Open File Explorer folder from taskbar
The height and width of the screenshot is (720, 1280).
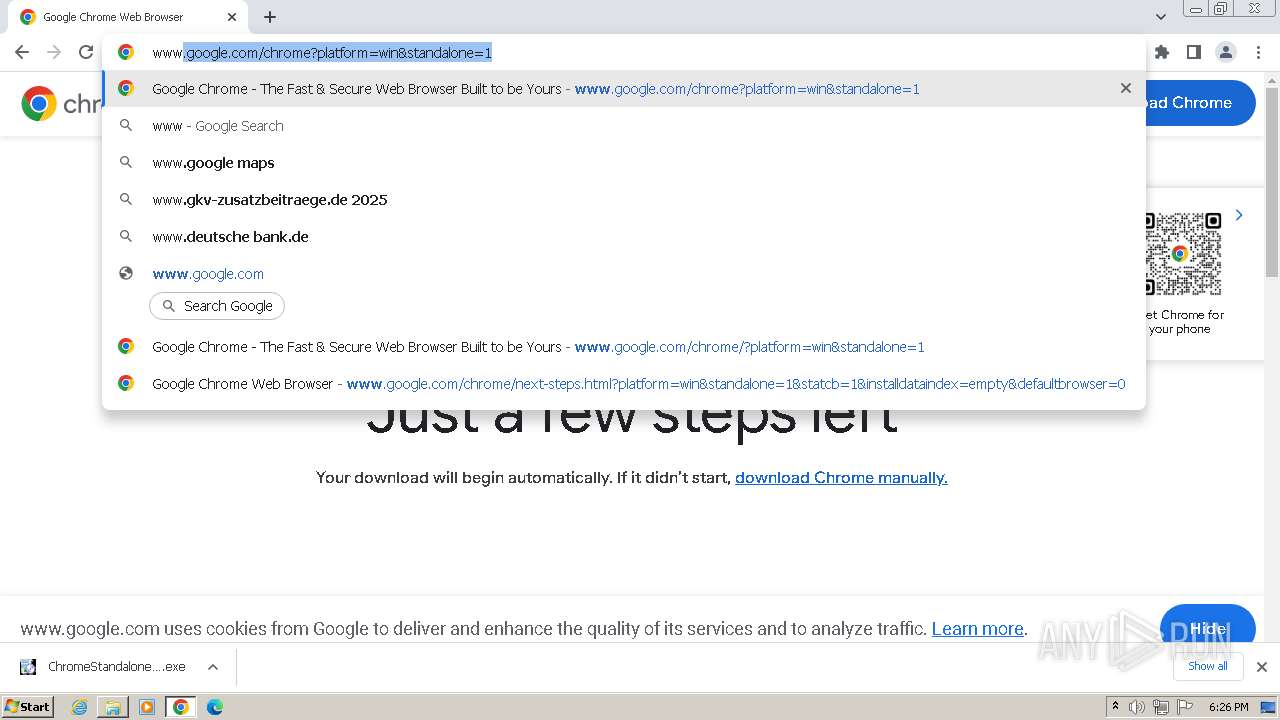(x=113, y=707)
